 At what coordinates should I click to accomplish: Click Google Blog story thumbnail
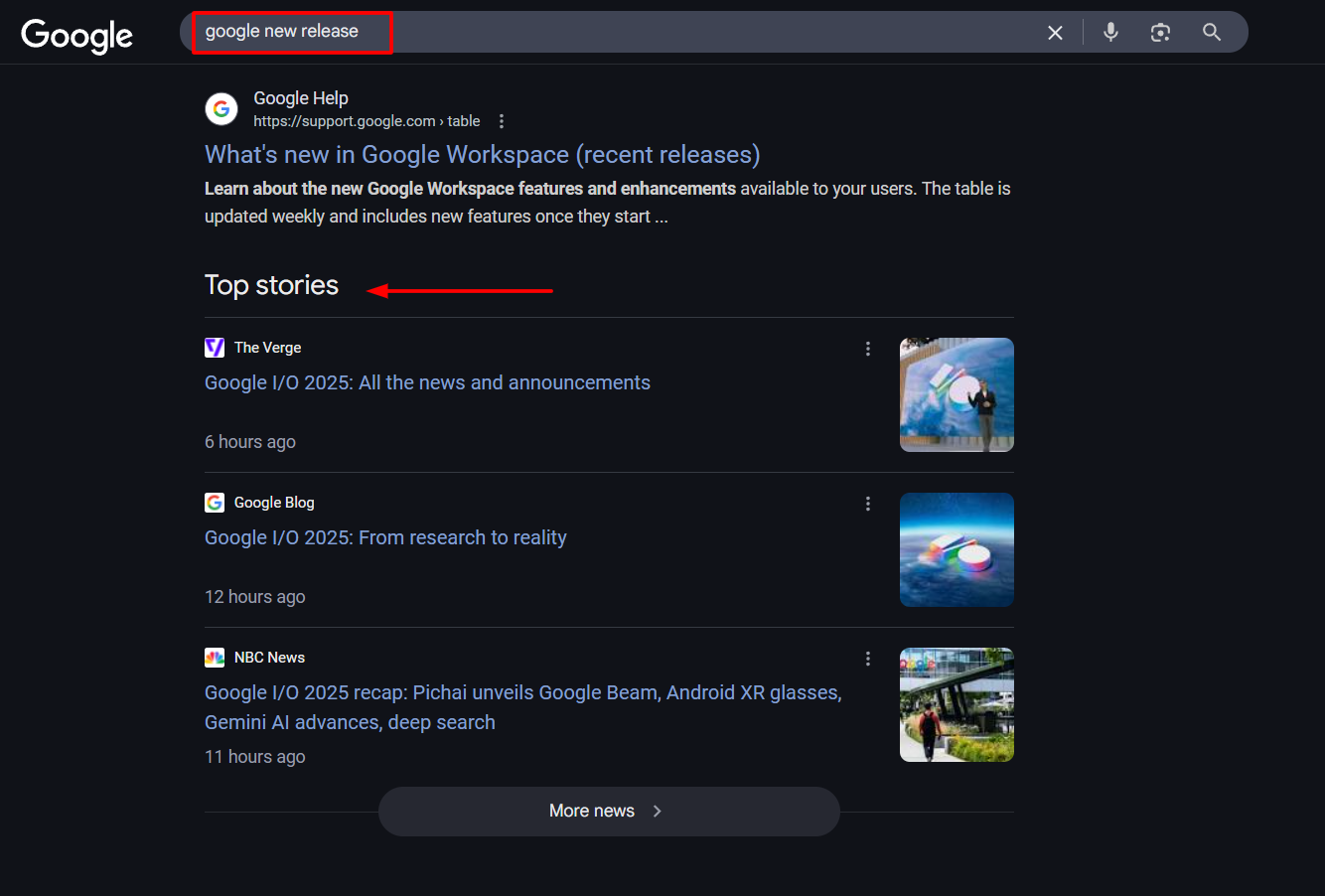tap(957, 549)
